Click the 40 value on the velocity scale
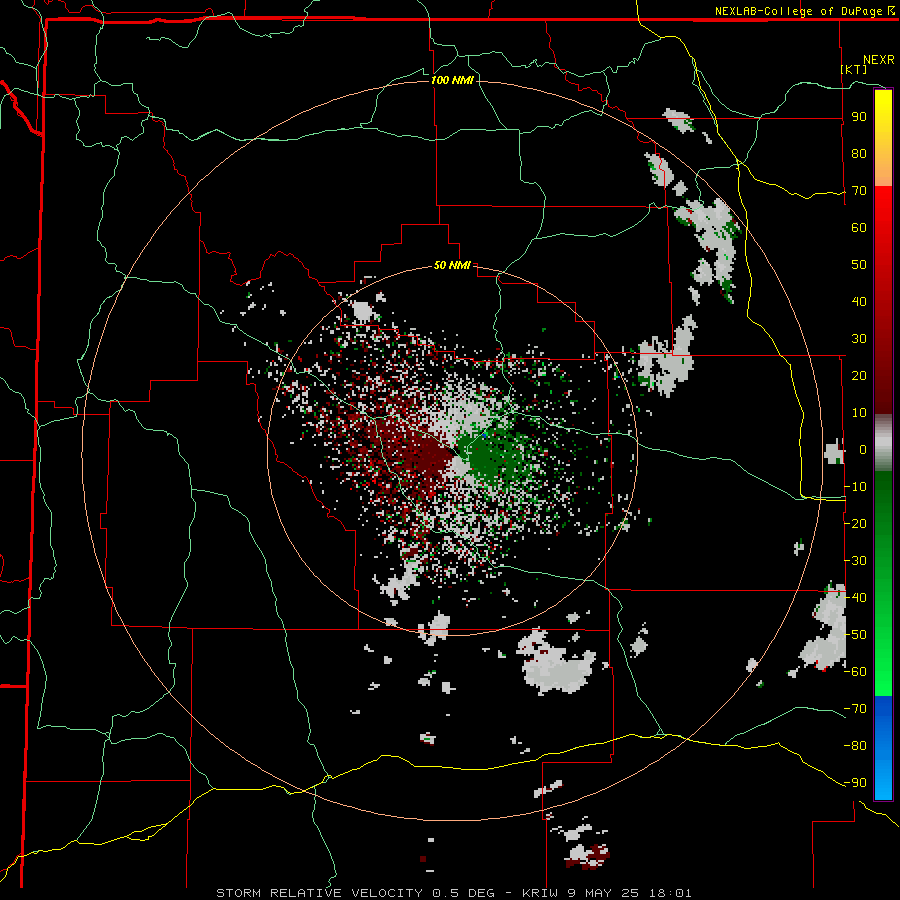900x900 pixels. pos(859,301)
